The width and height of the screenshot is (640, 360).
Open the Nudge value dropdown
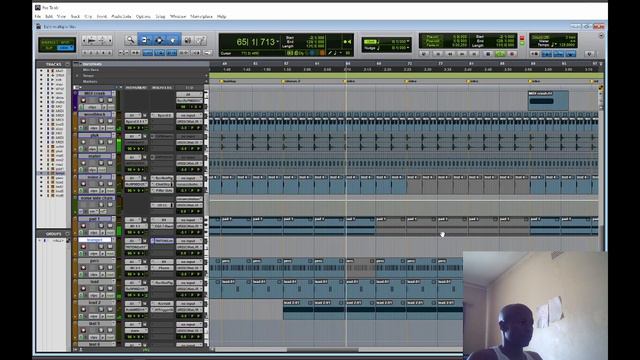[408, 48]
